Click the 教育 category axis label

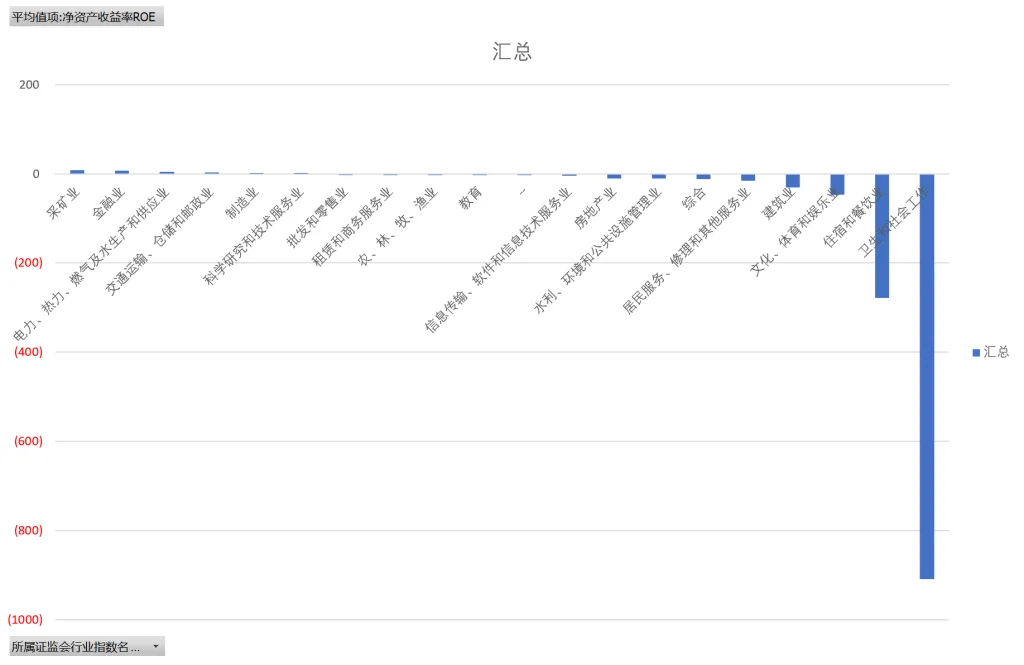[x=470, y=198]
